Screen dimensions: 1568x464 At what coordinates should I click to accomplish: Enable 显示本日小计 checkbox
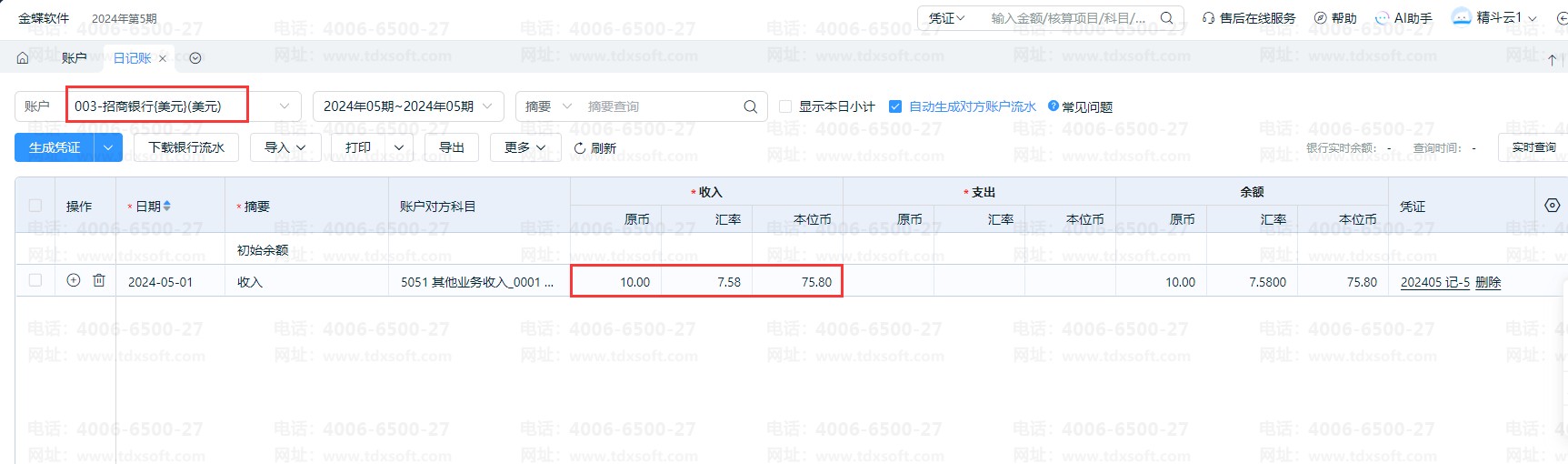pyautogui.click(x=786, y=106)
